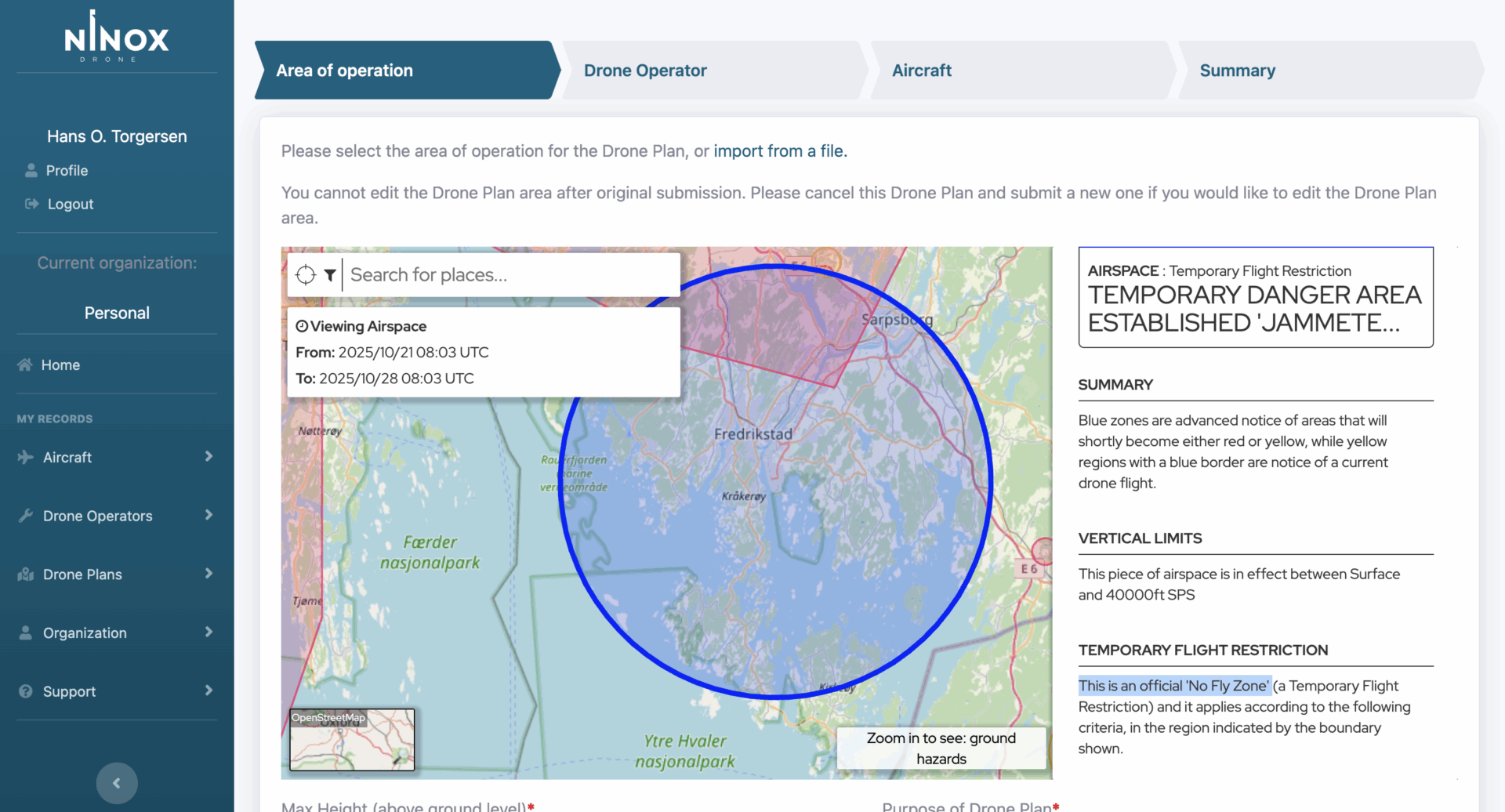Click the Ninox Drone logo
The height and width of the screenshot is (812, 1505).
(117, 37)
